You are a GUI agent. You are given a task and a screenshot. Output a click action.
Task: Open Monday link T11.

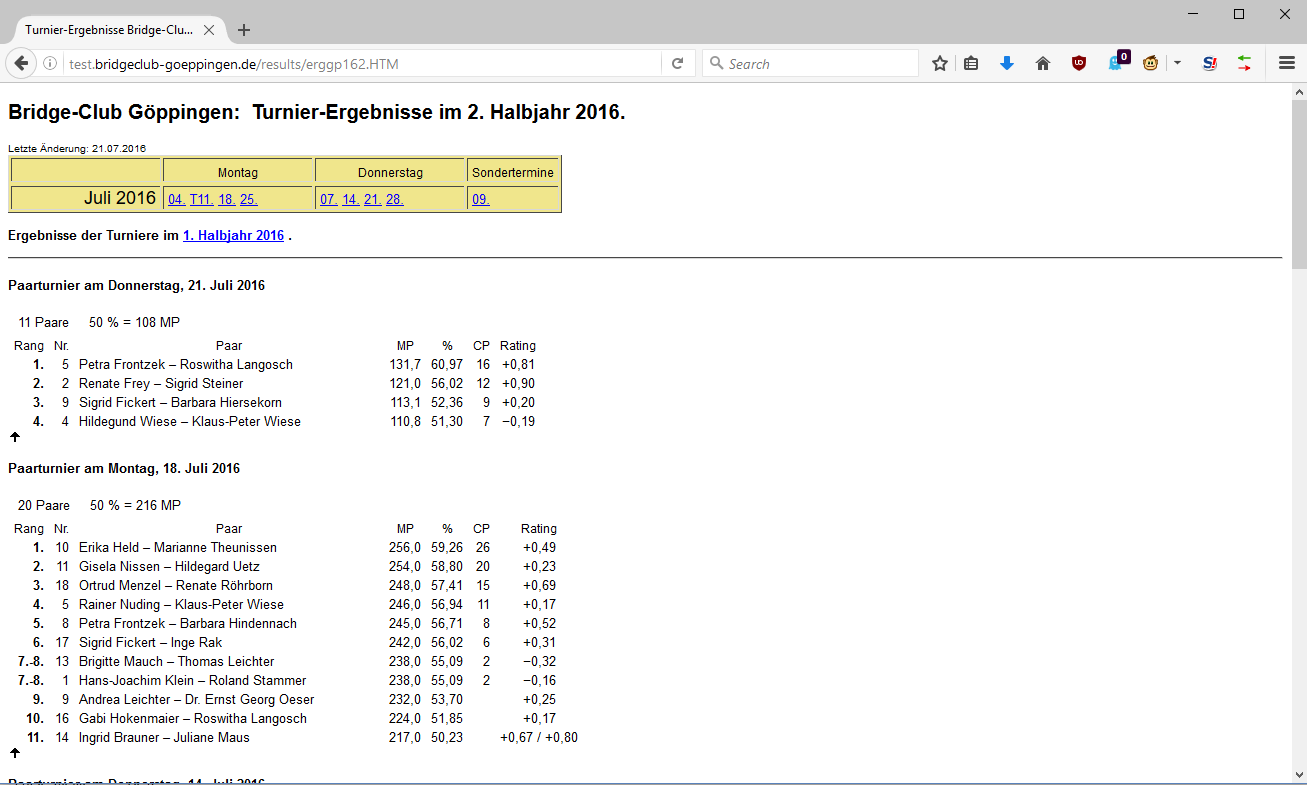[x=201, y=199]
